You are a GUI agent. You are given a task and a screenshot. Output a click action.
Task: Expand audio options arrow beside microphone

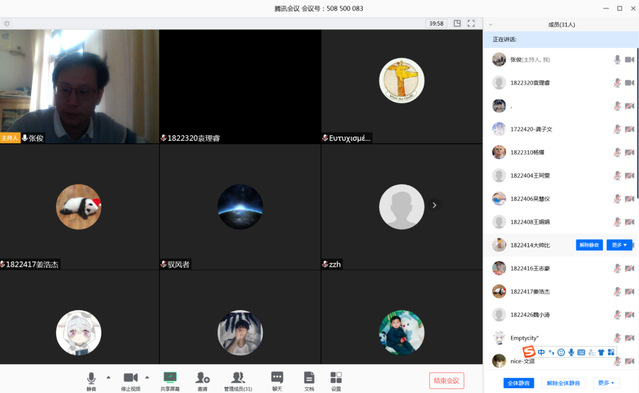(108, 378)
